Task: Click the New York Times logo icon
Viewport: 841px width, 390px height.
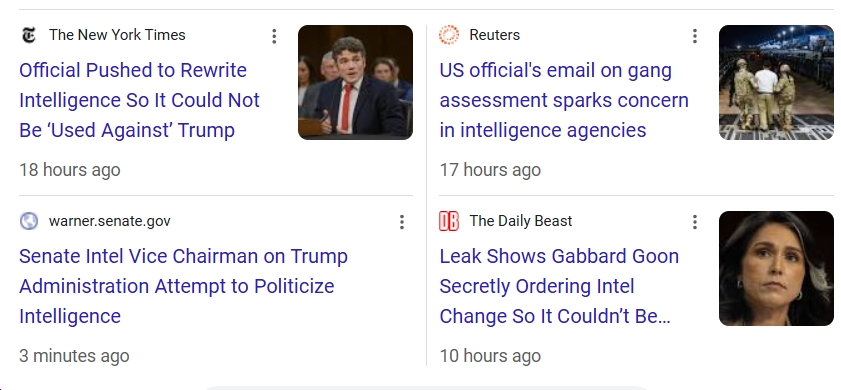Action: click(x=29, y=35)
